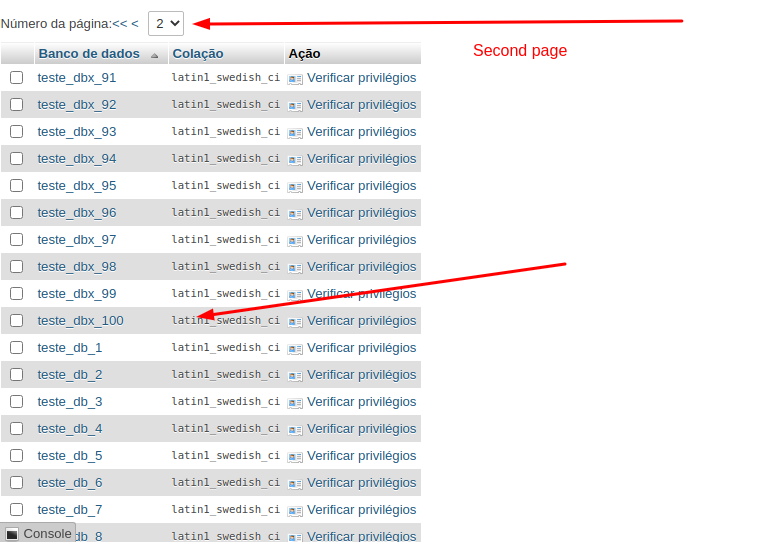Check the teste_dbx_94 row checkbox

16,158
